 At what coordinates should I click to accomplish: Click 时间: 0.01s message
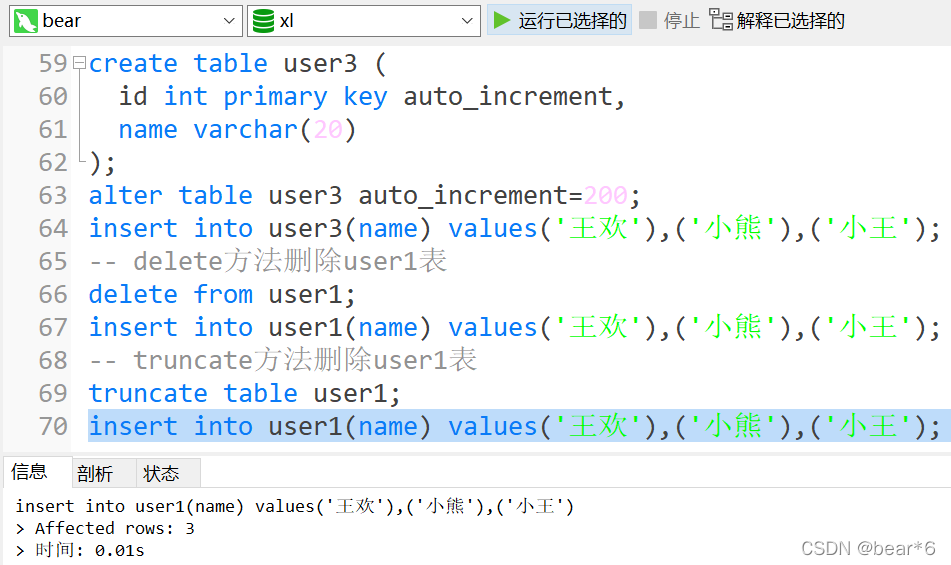pos(80,550)
